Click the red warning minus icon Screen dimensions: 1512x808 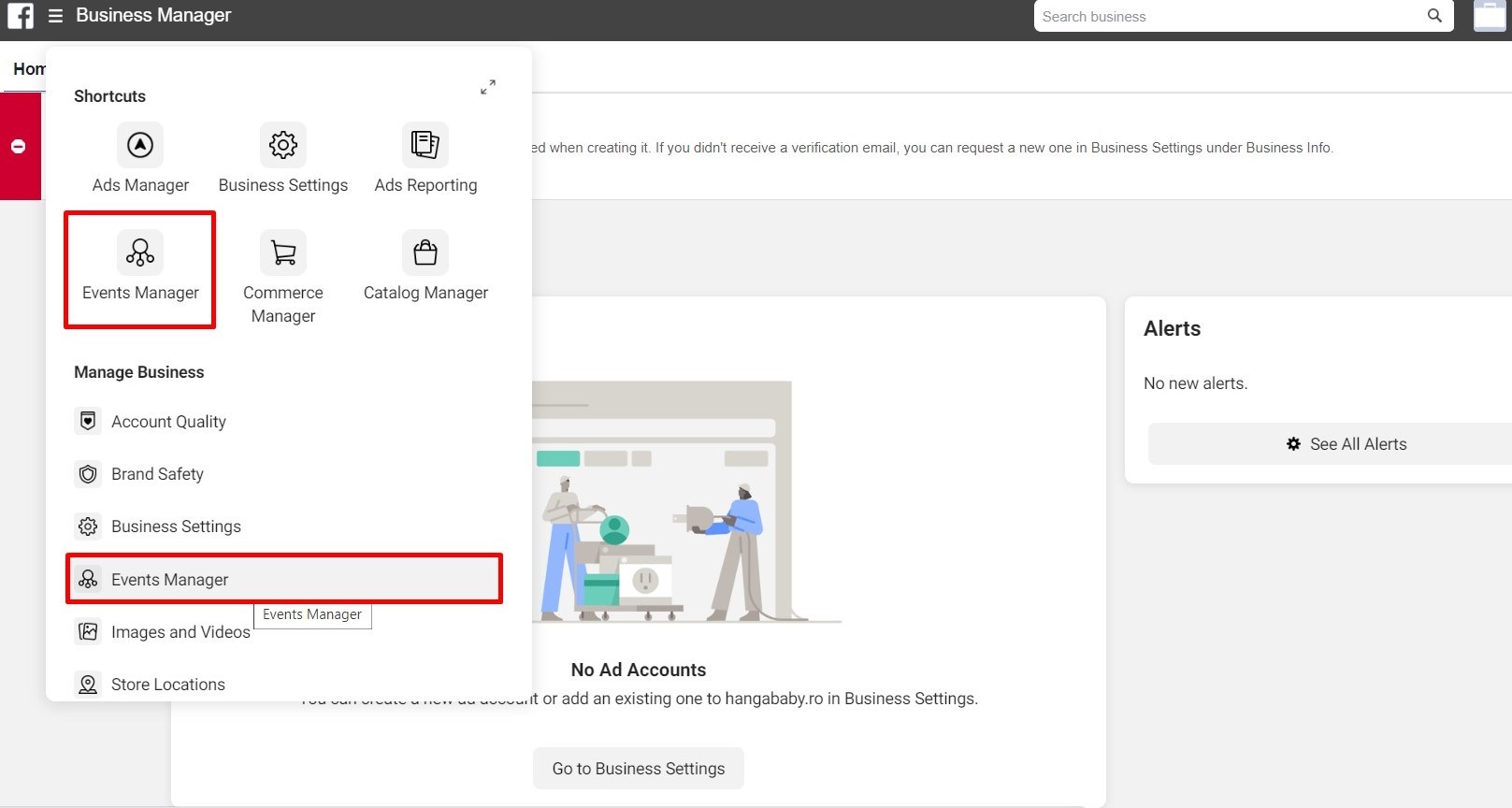click(18, 146)
